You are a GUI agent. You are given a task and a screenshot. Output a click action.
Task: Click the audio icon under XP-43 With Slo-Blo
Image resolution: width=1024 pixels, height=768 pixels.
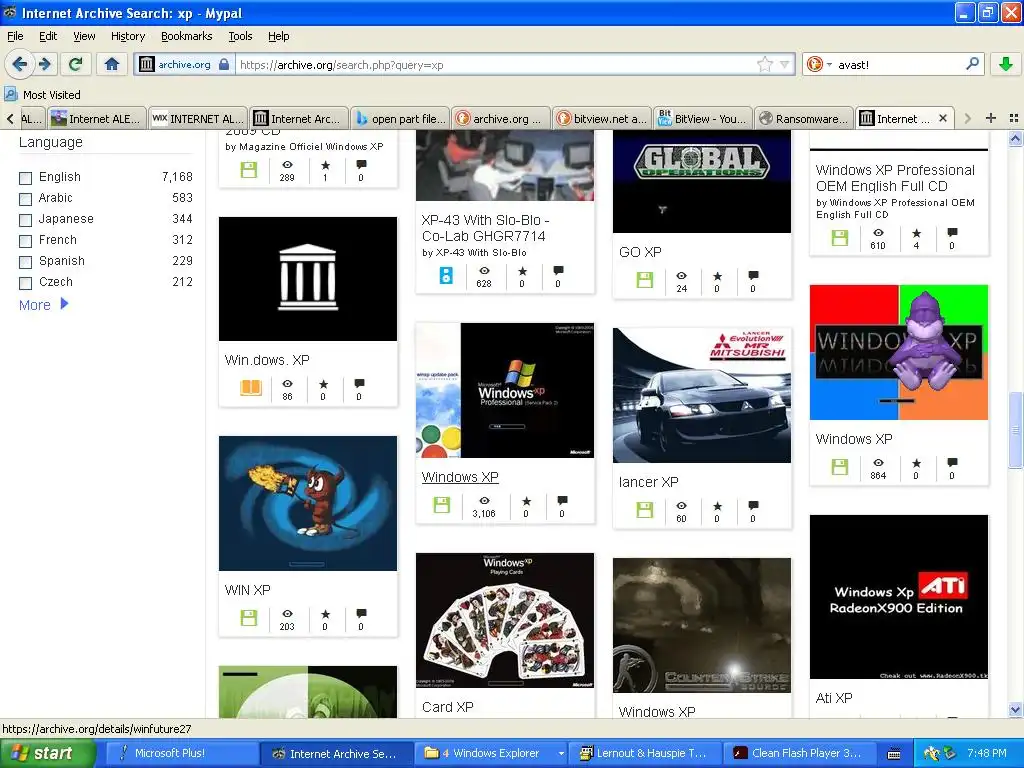[x=446, y=275]
